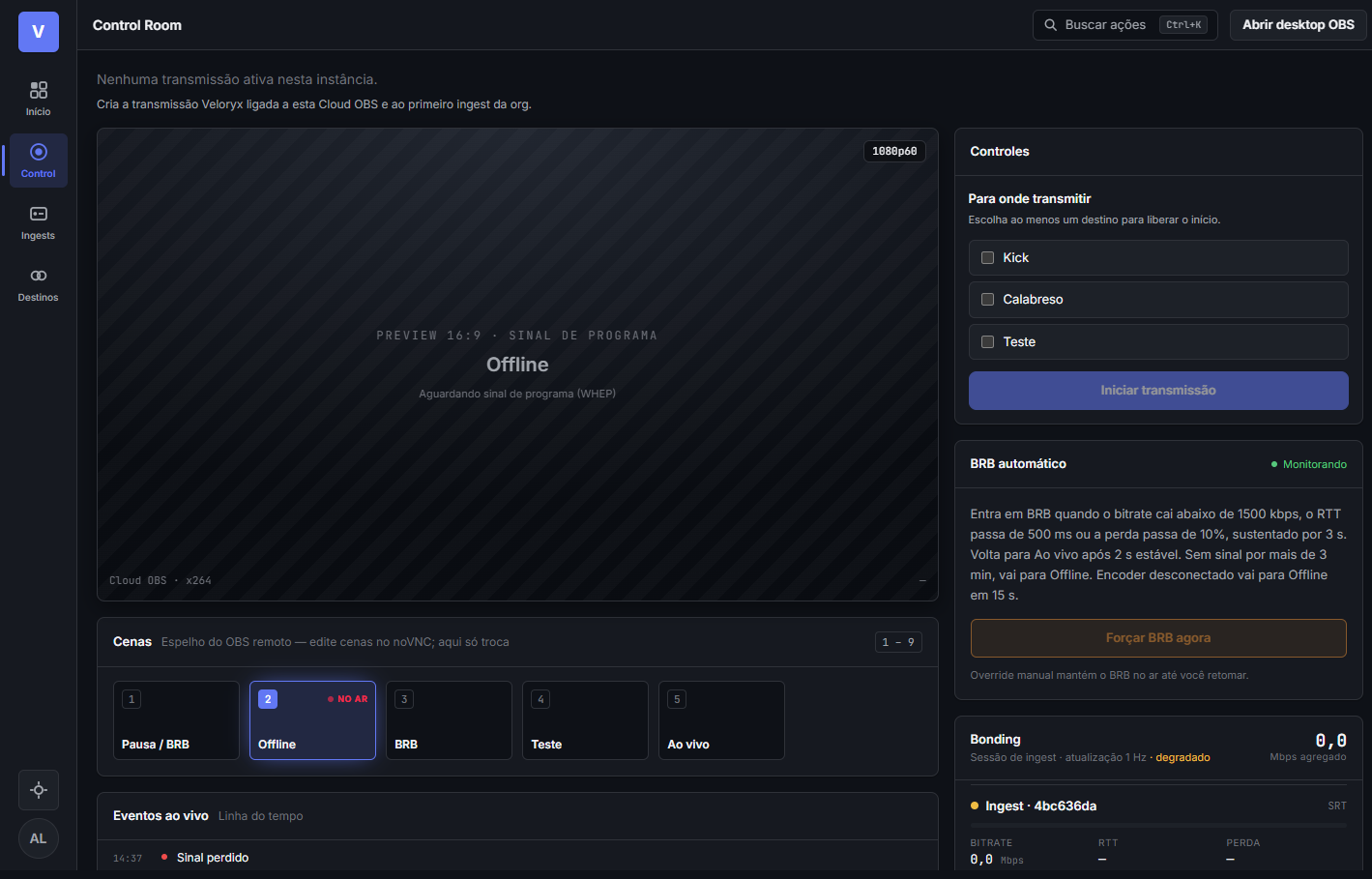Screen dimensions: 1372x879
Task: Open the Ingests sidebar icon
Action: tap(39, 222)
